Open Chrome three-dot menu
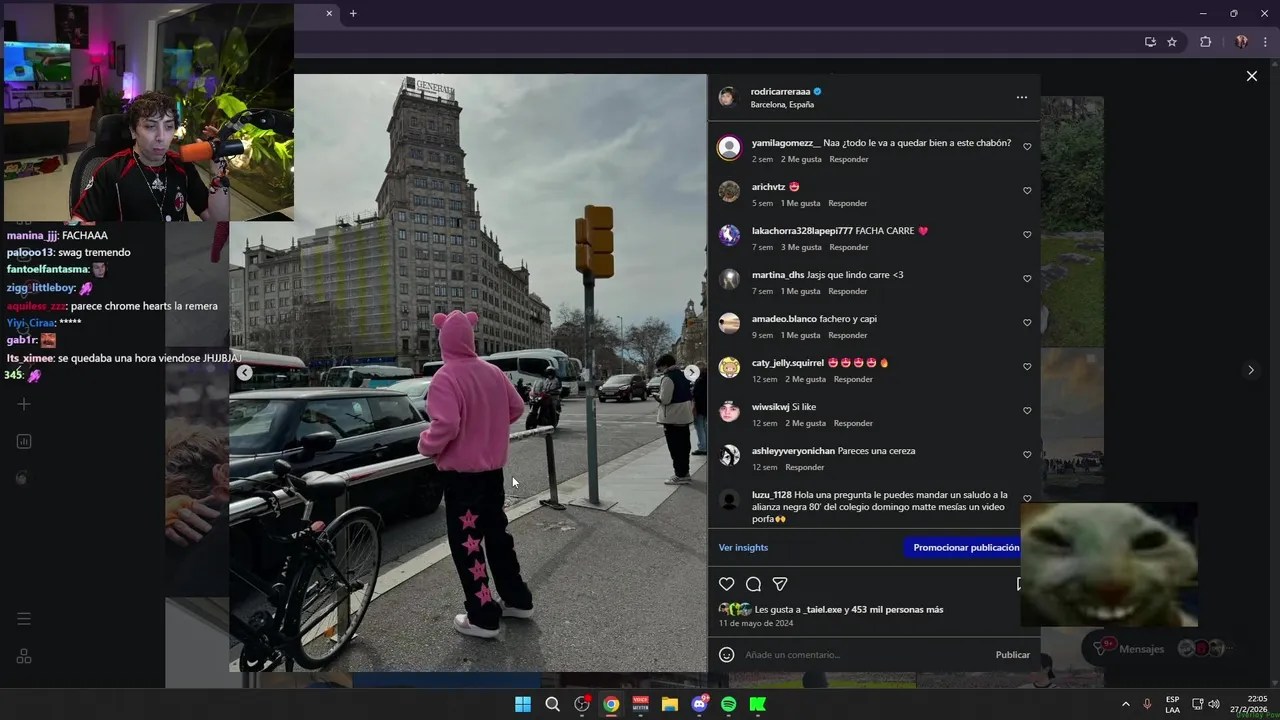Image resolution: width=1280 pixels, height=720 pixels. tap(1266, 42)
